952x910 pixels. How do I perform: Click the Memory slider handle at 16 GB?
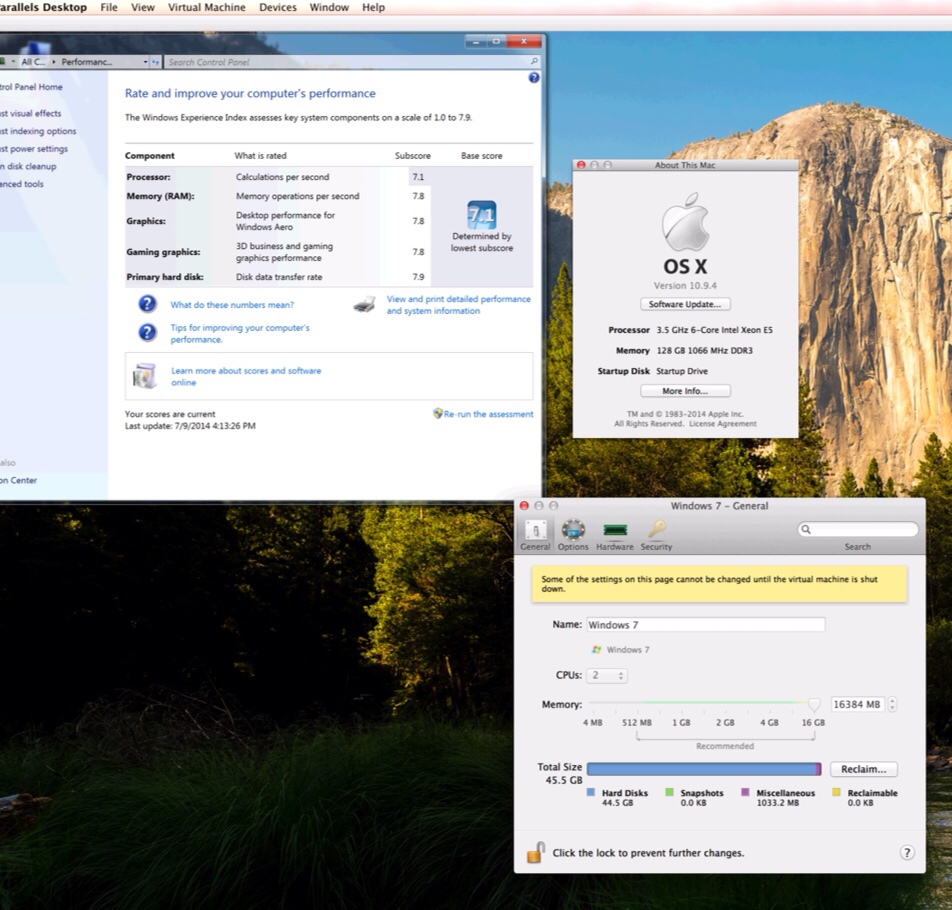814,704
